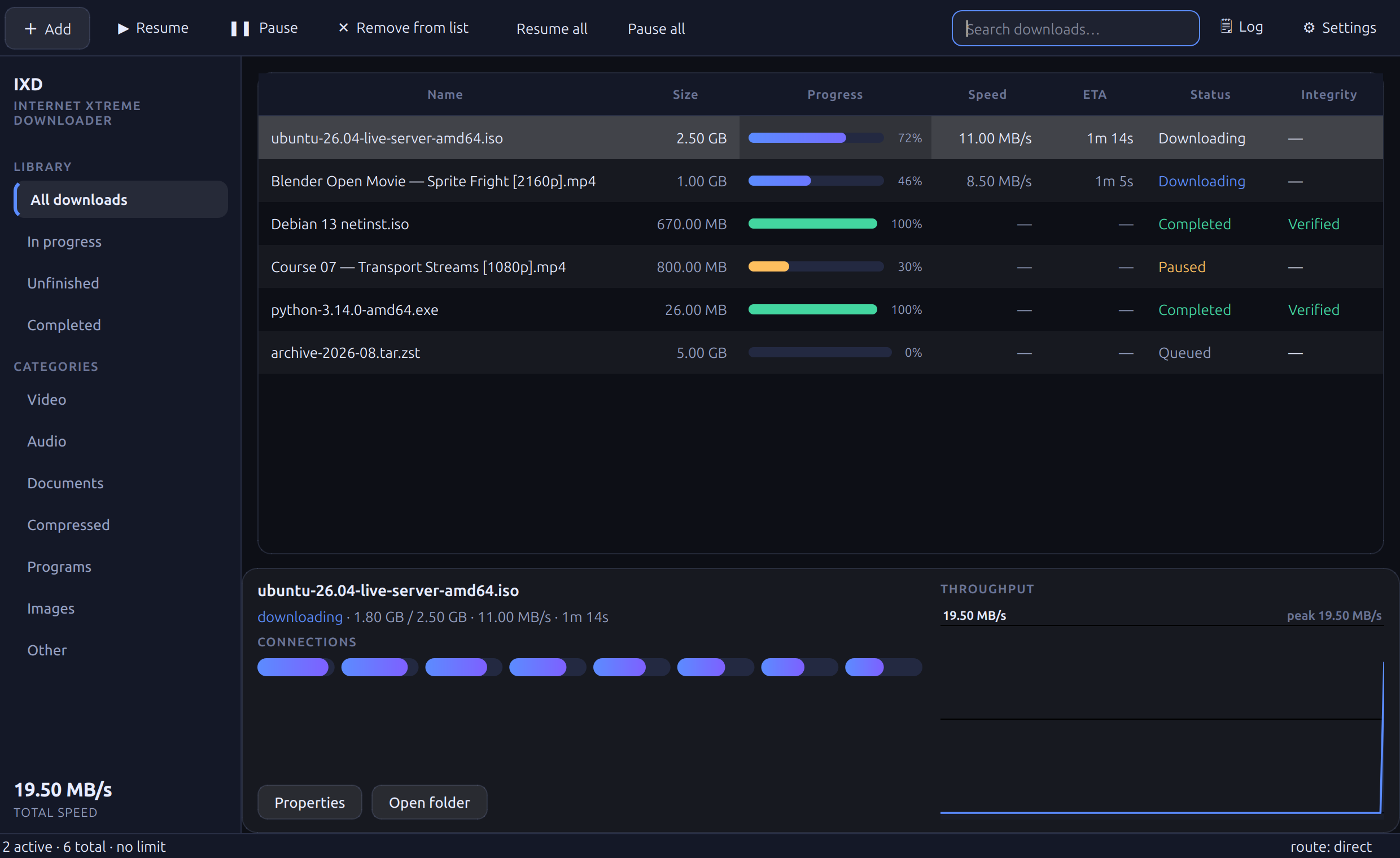
Task: Select Debian 13 netinst.iso row
Action: pyautogui.click(x=820, y=224)
